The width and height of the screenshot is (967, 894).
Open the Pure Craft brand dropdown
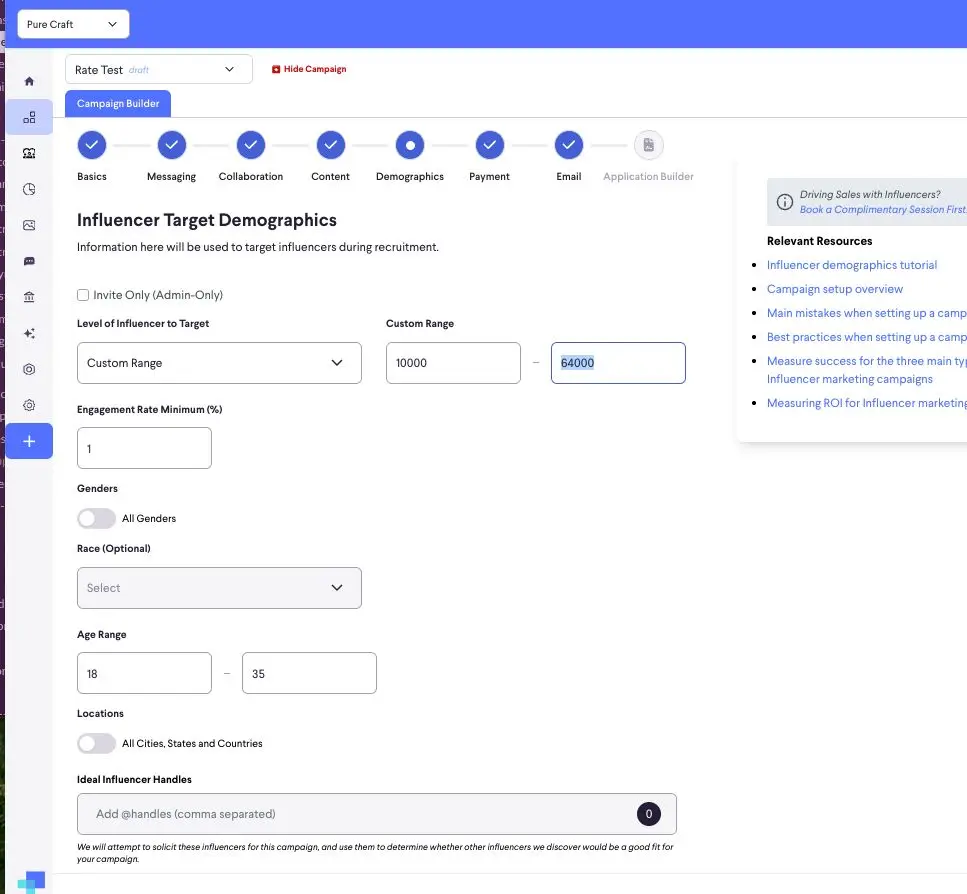(x=73, y=24)
